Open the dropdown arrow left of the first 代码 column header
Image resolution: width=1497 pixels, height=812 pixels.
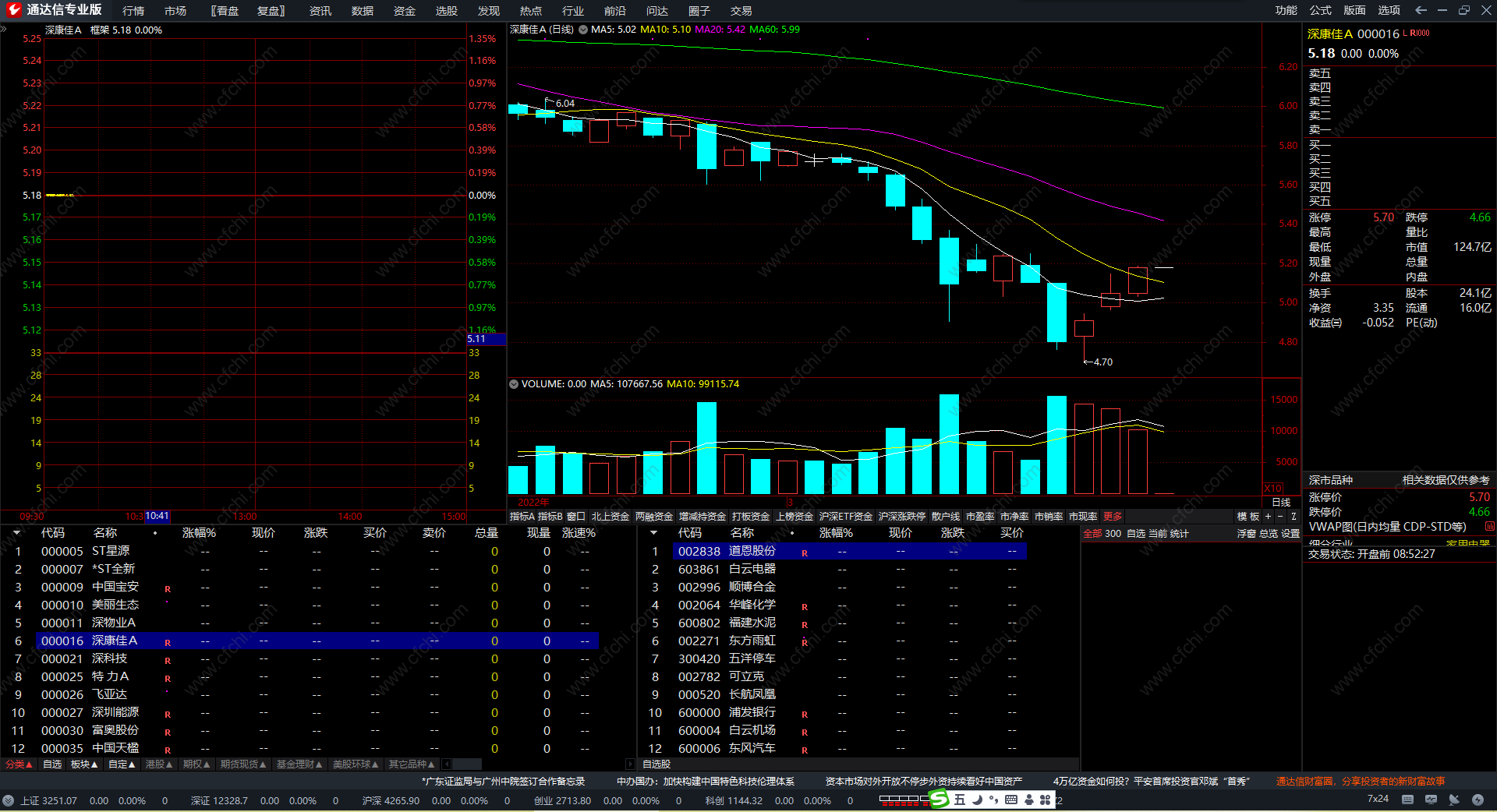click(16, 533)
